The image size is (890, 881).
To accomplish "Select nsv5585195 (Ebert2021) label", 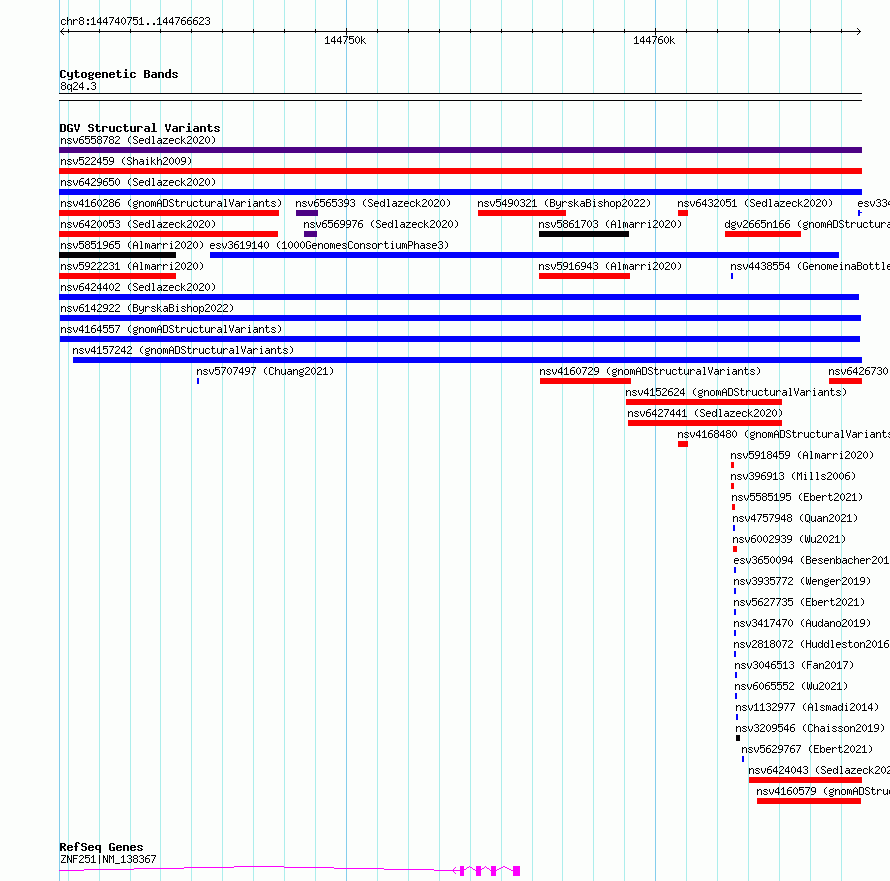I will tap(797, 497).
